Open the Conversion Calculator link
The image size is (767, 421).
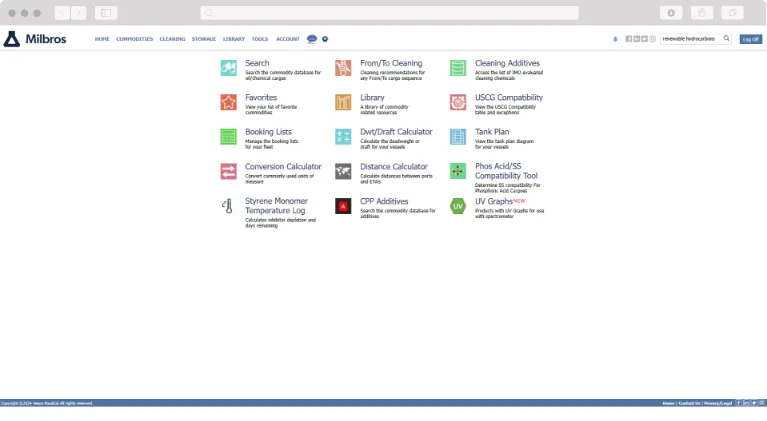(283, 167)
